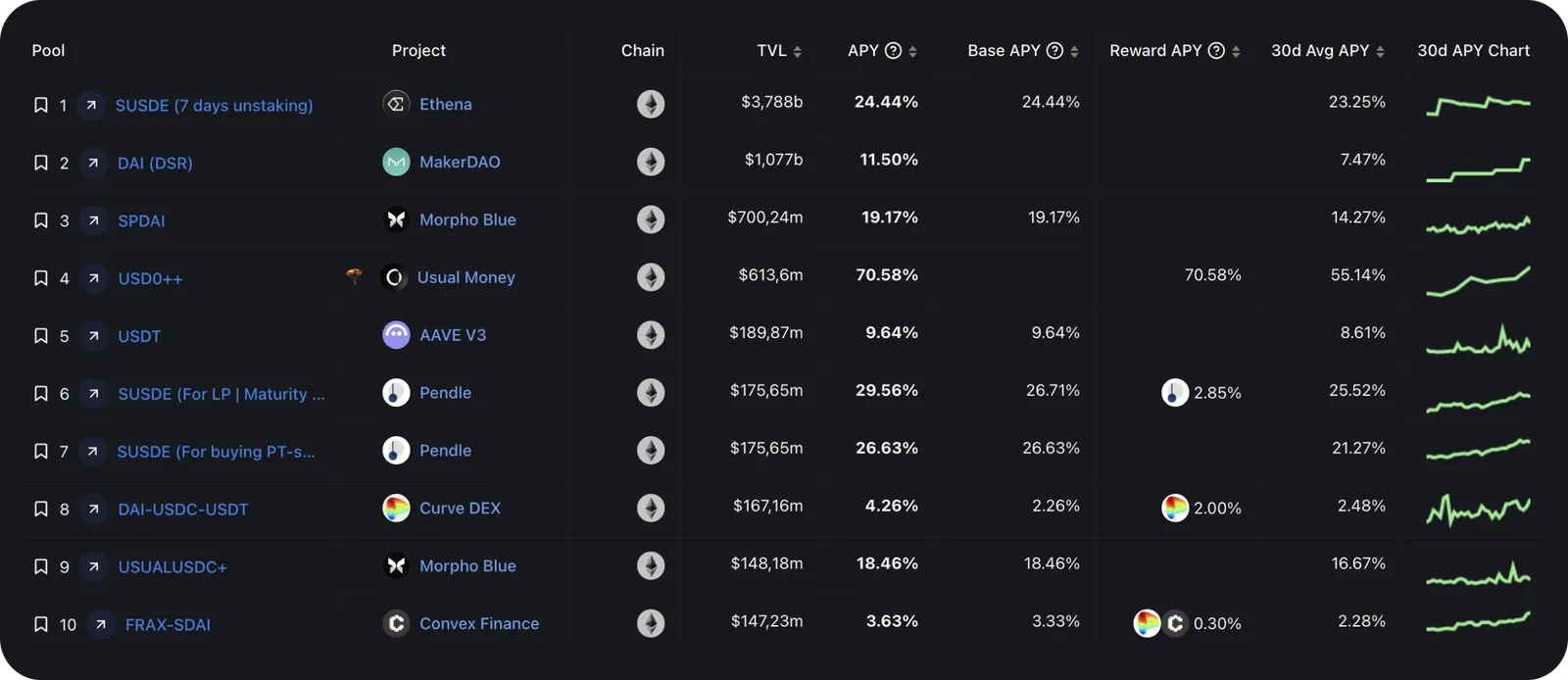Open the DAI-USDC-USDT pool link

[183, 510]
